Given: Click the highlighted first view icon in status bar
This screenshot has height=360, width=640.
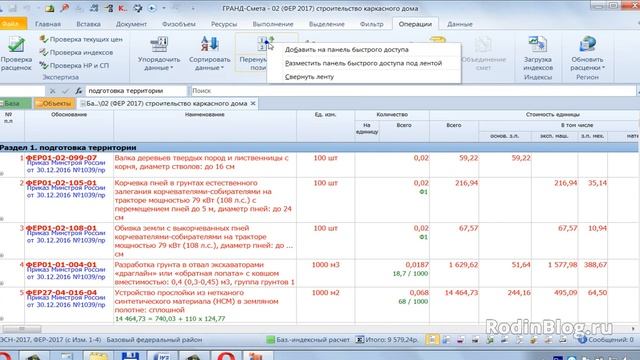Looking at the screenshot, I should [x=432, y=340].
